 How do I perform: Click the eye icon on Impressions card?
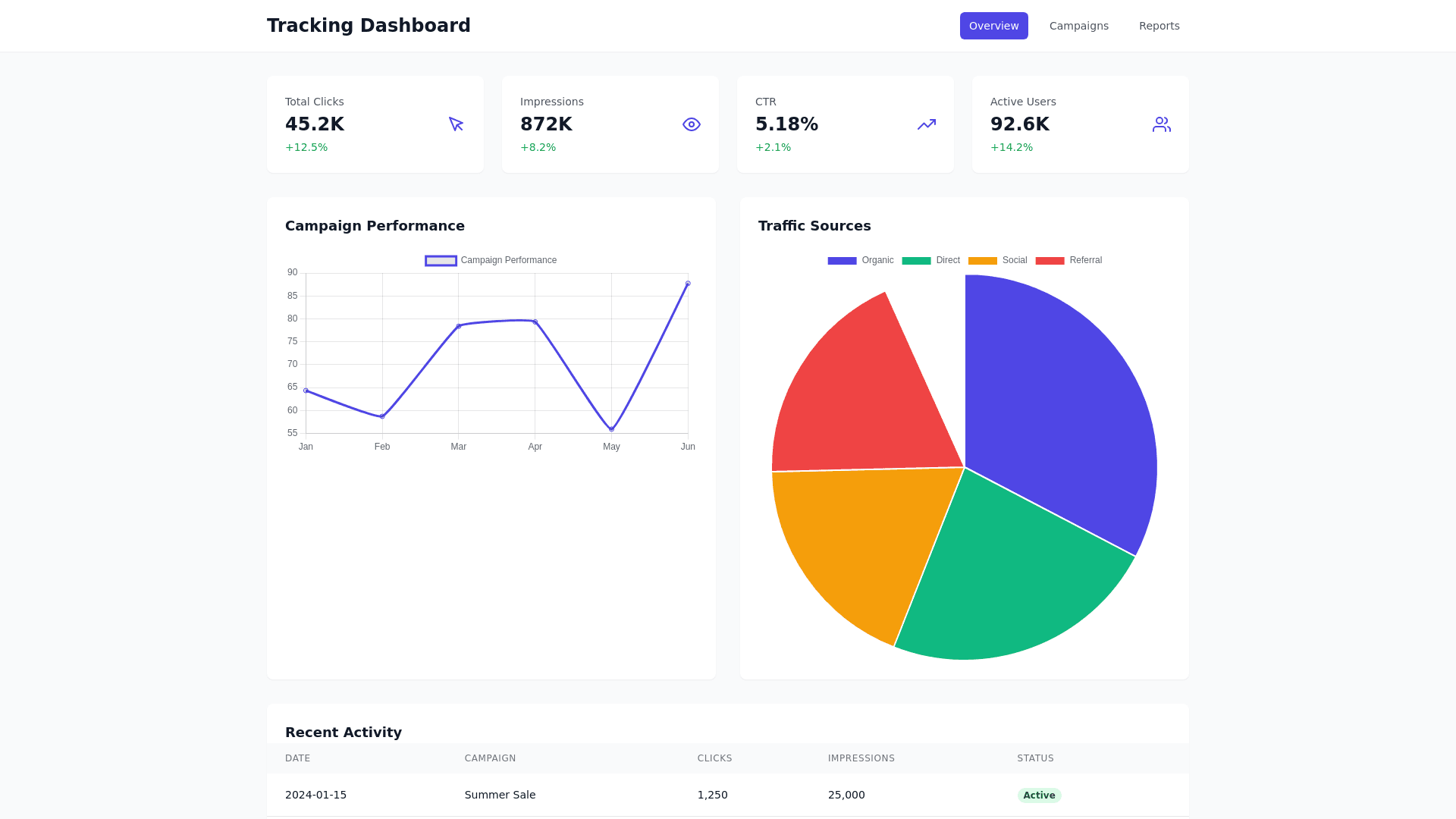pos(691,124)
